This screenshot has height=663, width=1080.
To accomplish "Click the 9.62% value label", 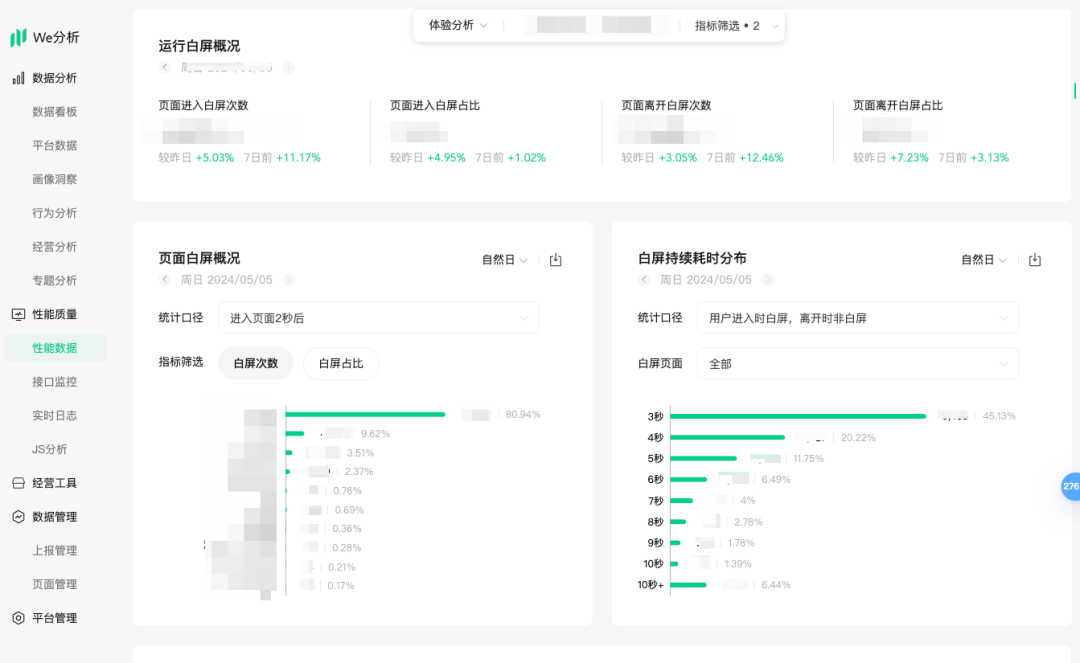I will click(x=375, y=434).
